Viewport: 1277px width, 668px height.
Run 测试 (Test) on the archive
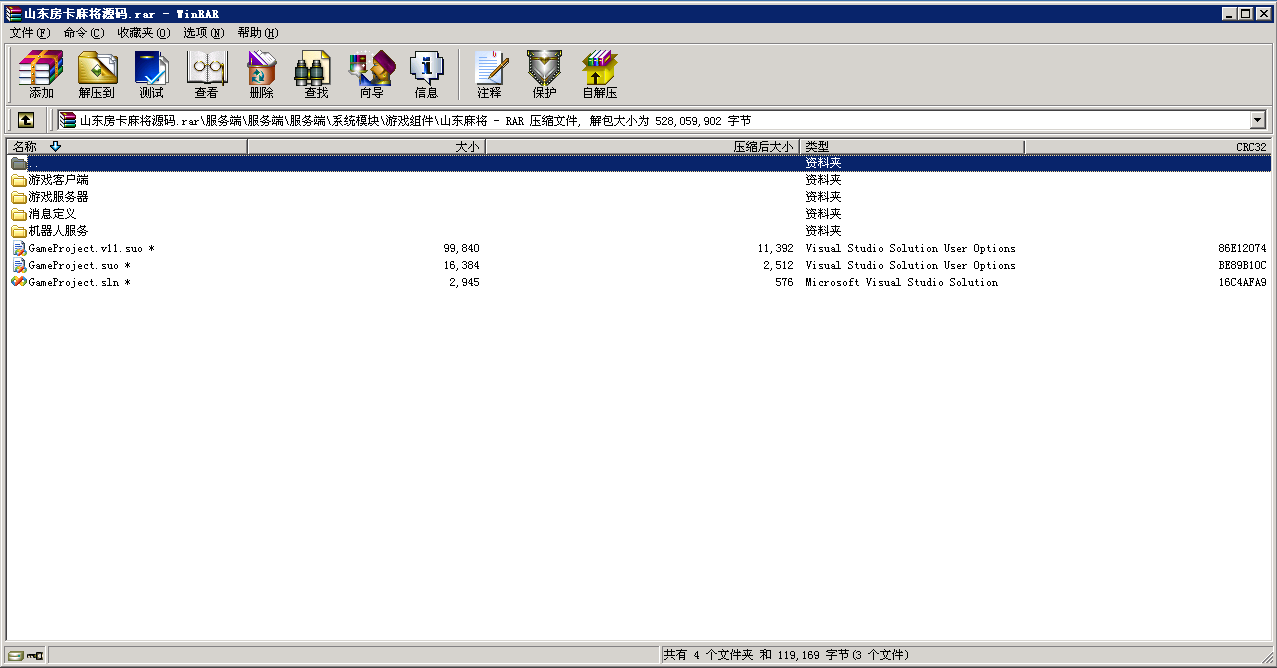pyautogui.click(x=151, y=75)
